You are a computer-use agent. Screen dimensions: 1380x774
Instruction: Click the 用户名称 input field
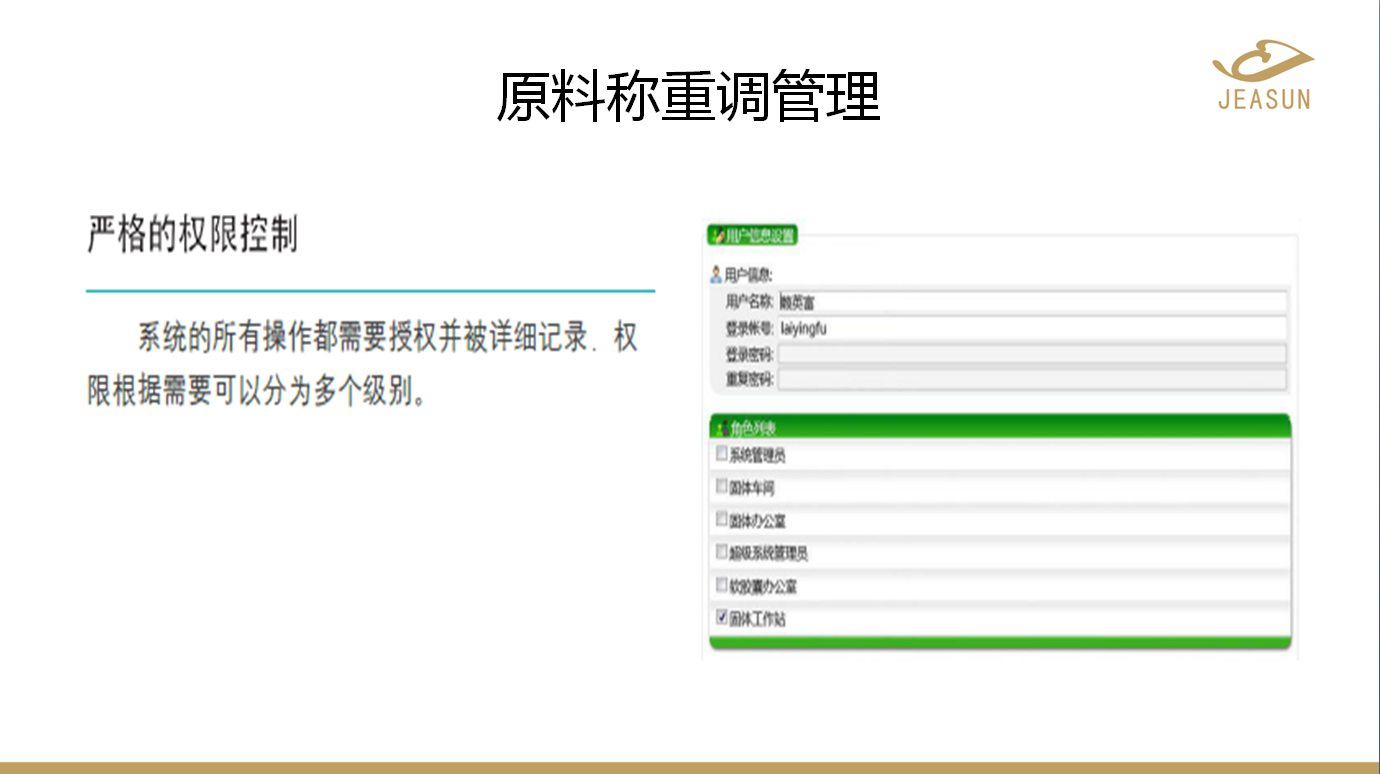tap(1031, 301)
